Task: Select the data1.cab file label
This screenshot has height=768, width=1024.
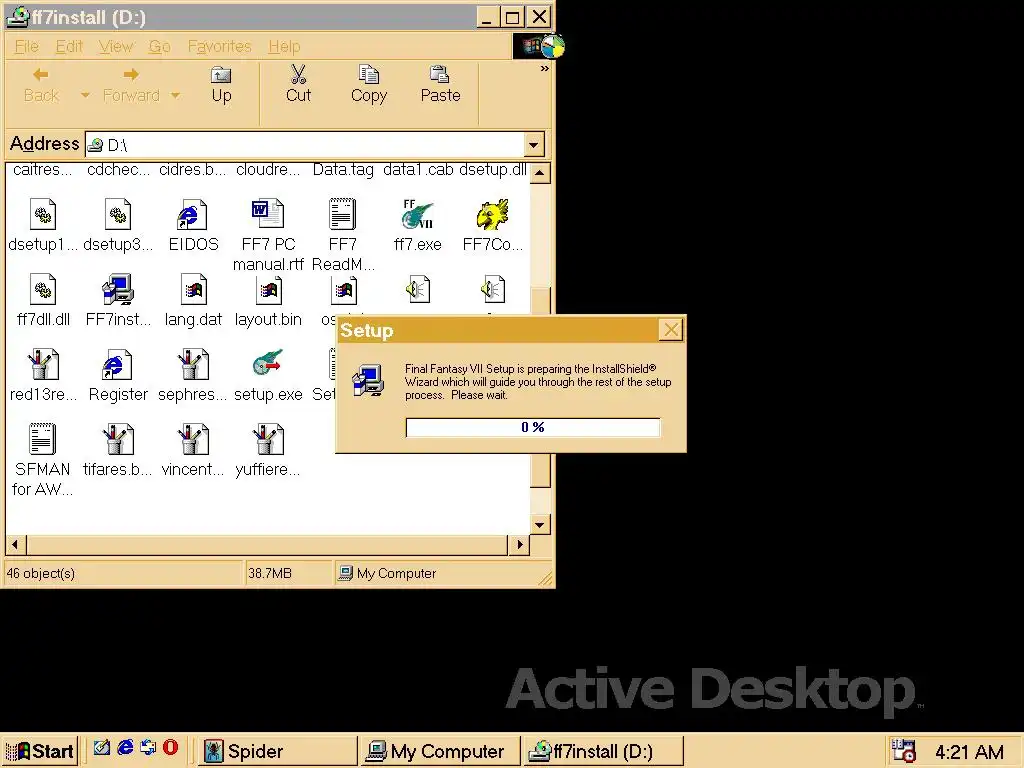Action: [418, 170]
